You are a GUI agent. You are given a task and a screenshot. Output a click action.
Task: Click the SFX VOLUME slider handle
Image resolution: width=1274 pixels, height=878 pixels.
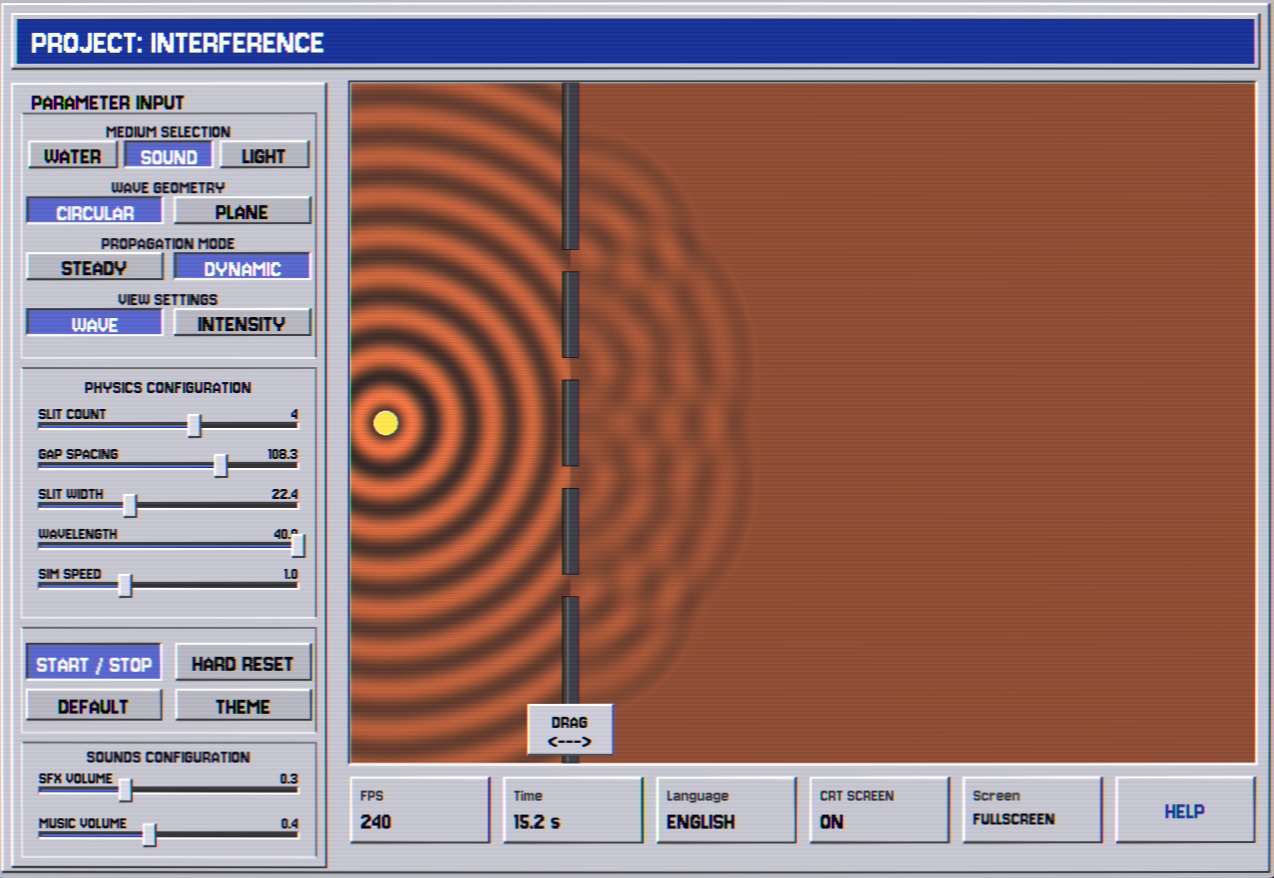click(125, 790)
